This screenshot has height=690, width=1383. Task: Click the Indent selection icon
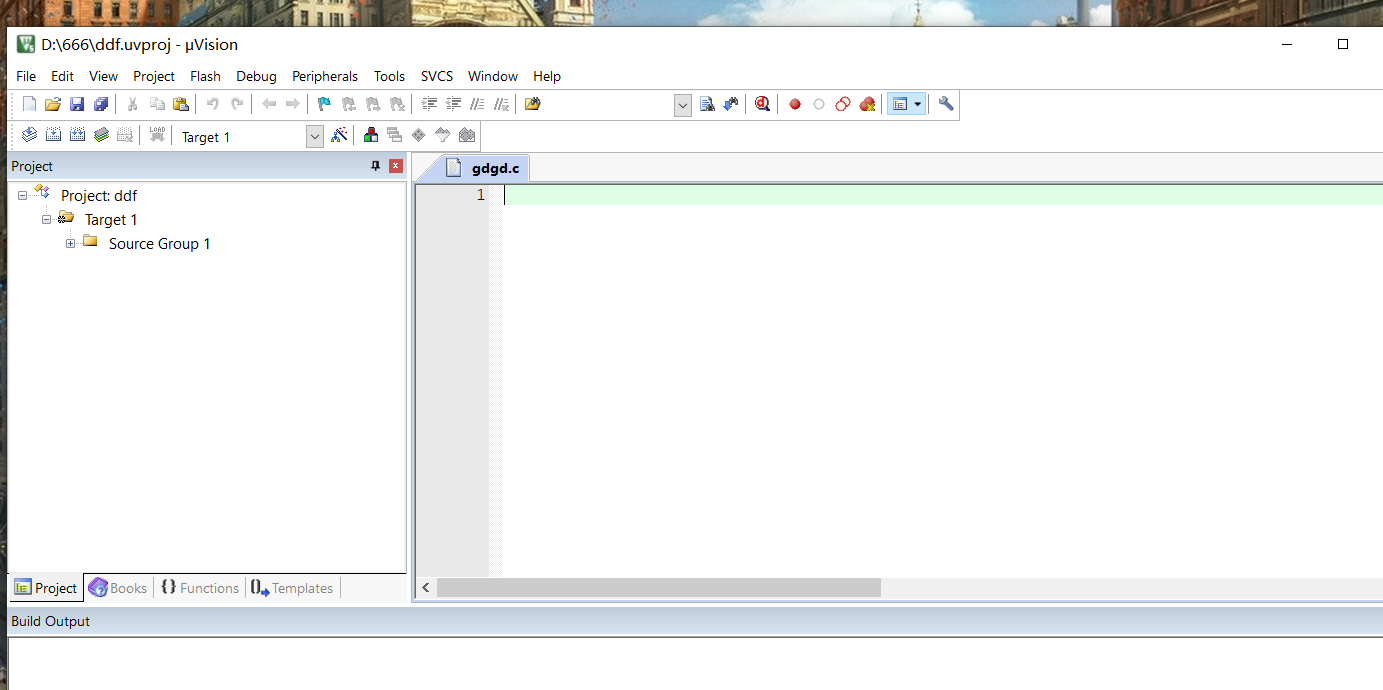click(429, 104)
